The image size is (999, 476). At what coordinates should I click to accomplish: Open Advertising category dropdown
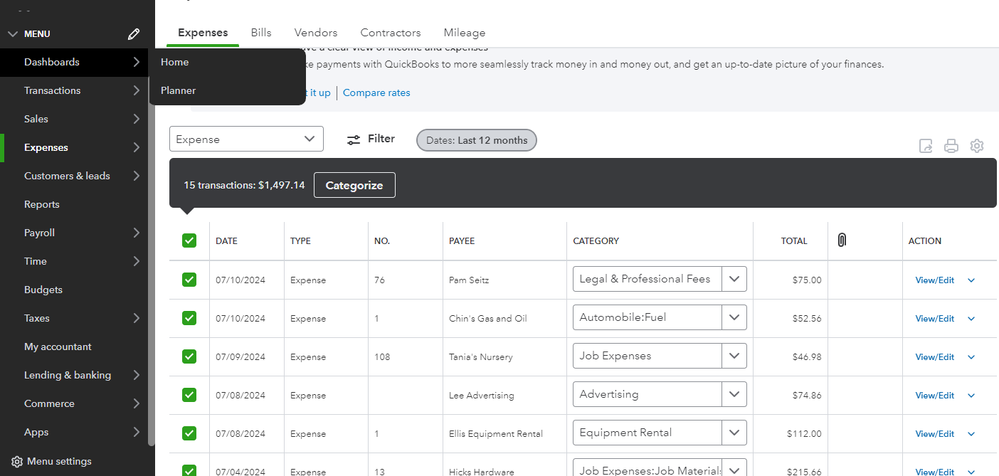(734, 394)
